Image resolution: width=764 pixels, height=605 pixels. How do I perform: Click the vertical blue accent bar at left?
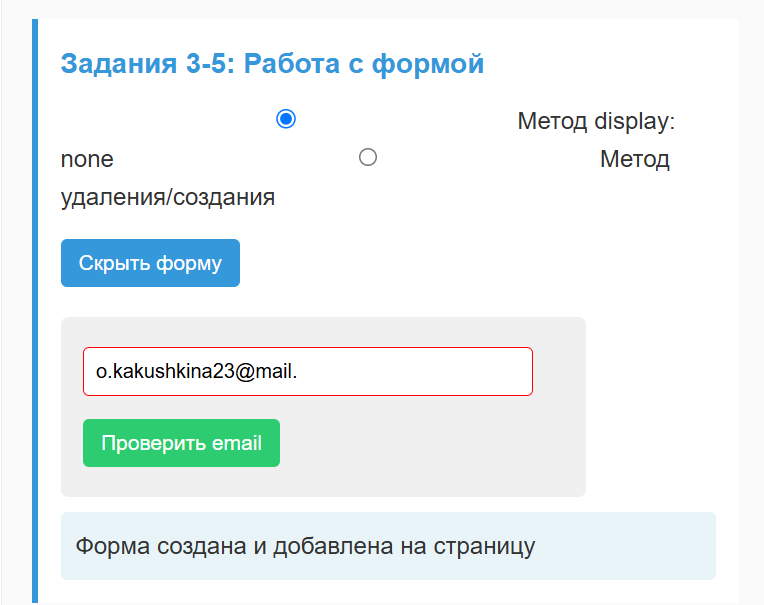35,312
